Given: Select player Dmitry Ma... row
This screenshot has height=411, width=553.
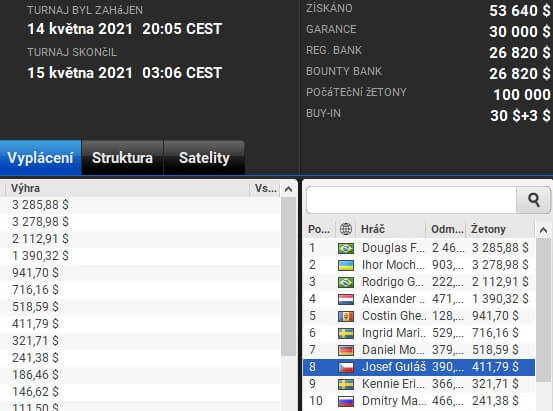Looking at the screenshot, I should pos(419,401).
